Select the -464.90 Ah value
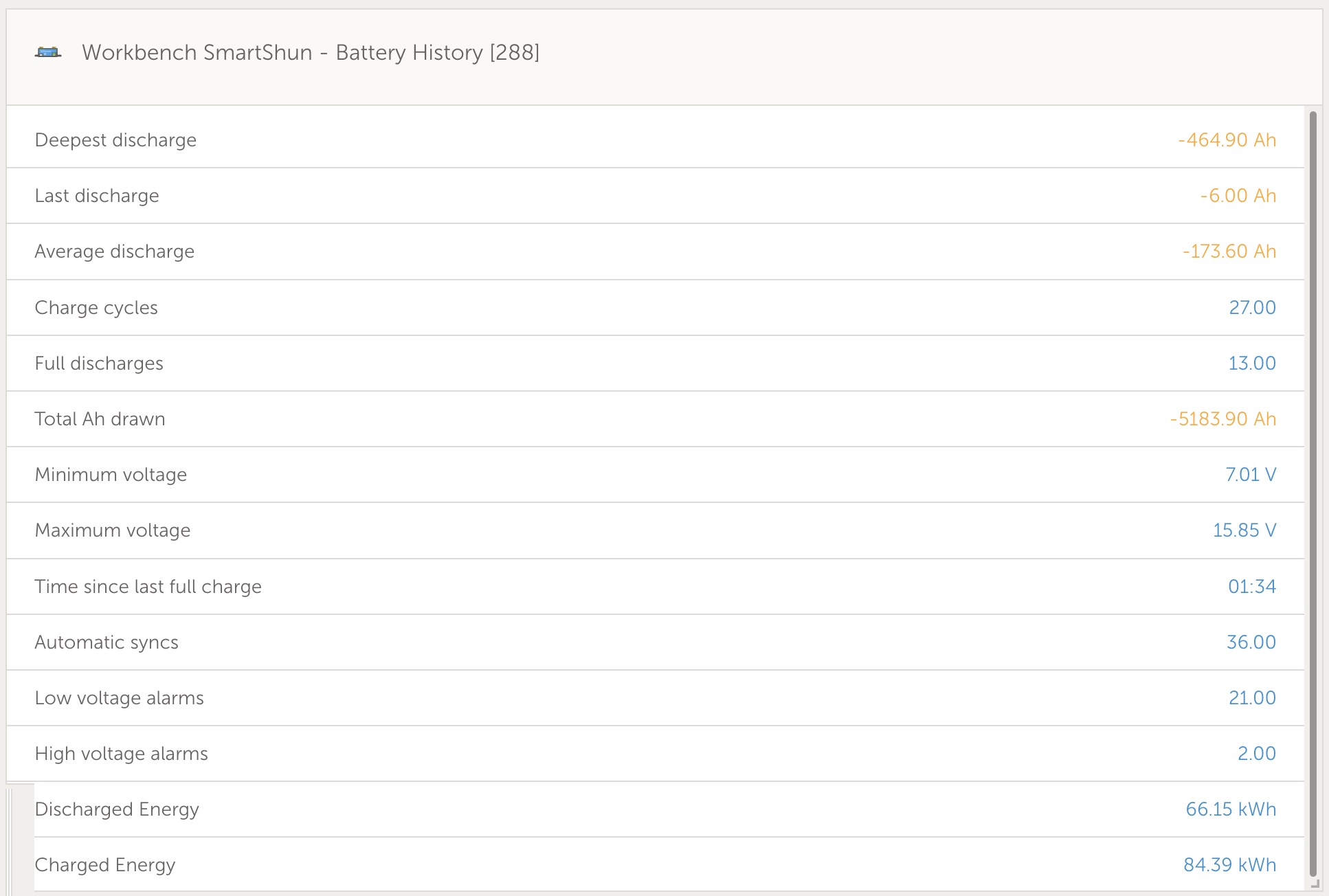 [x=1227, y=140]
